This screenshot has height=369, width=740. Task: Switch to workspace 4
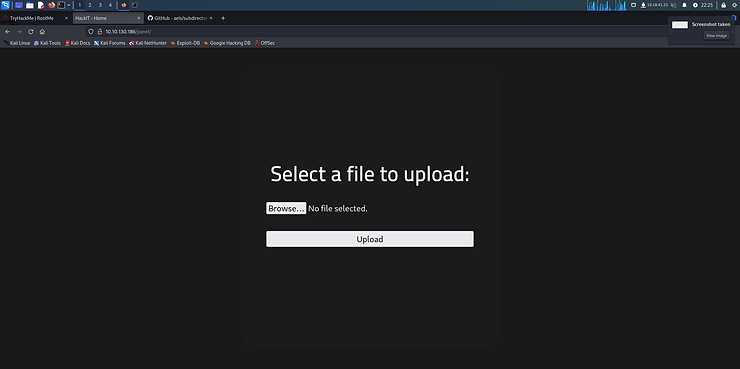(110, 5)
